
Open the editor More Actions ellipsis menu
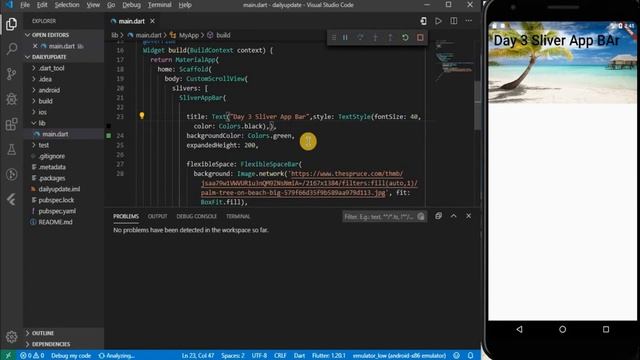tap(469, 21)
